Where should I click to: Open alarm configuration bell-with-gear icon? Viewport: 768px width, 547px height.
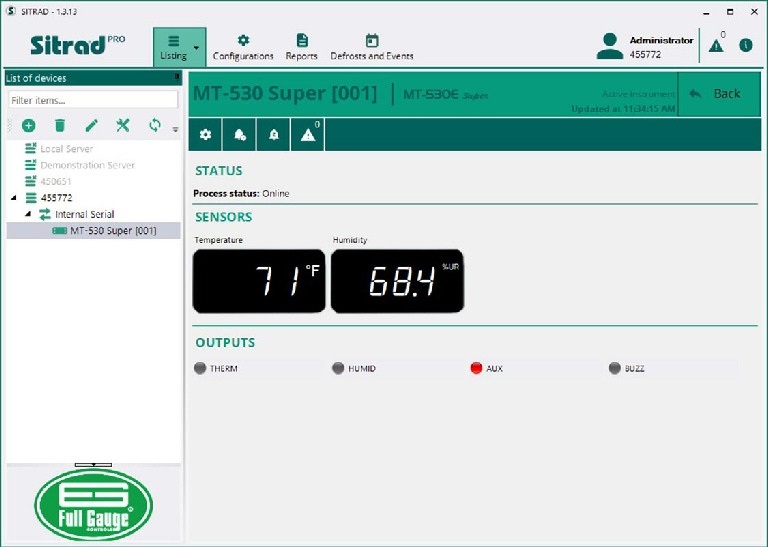[240, 134]
